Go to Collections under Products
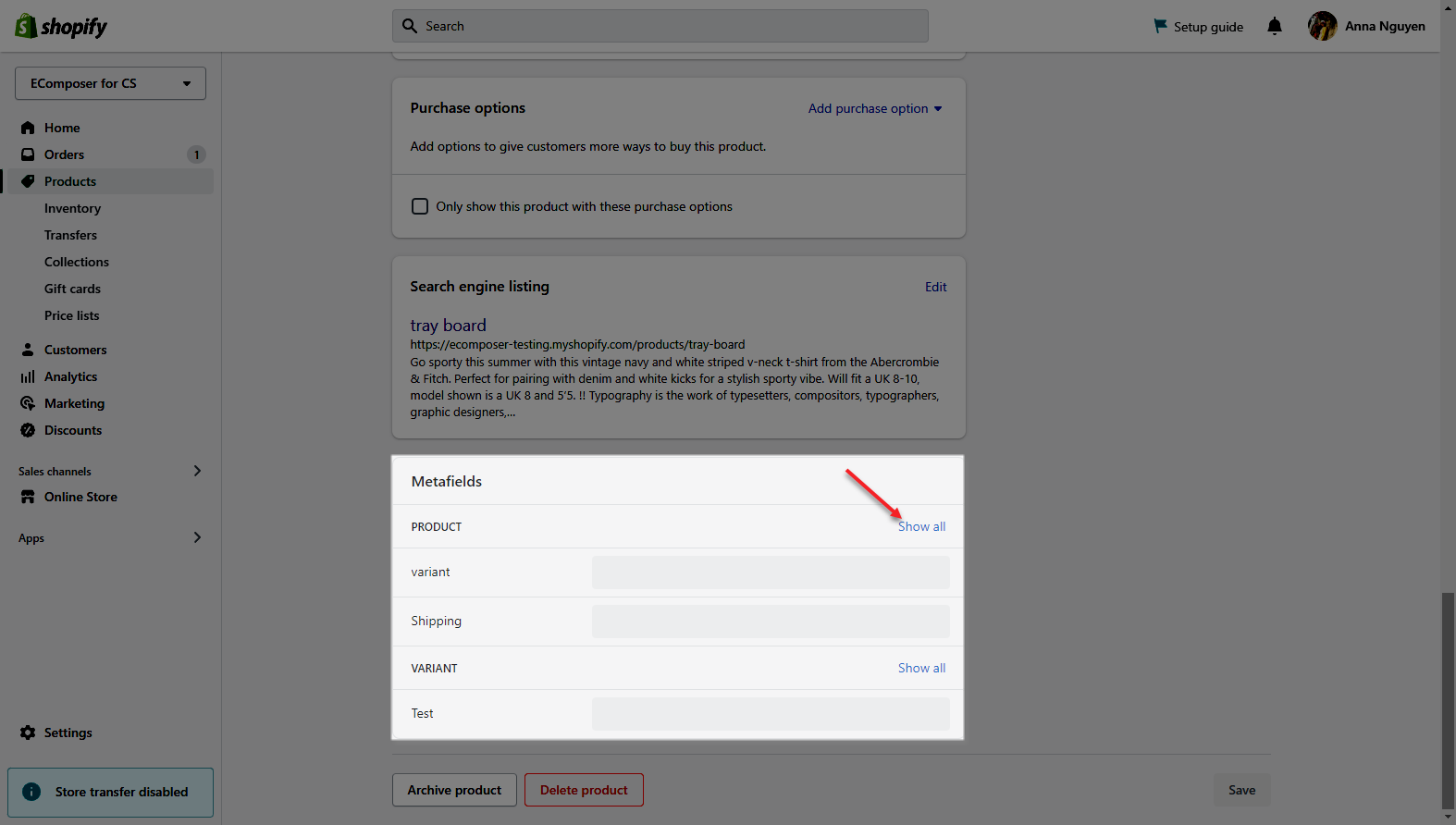This screenshot has width=1456, height=825. pyautogui.click(x=77, y=262)
